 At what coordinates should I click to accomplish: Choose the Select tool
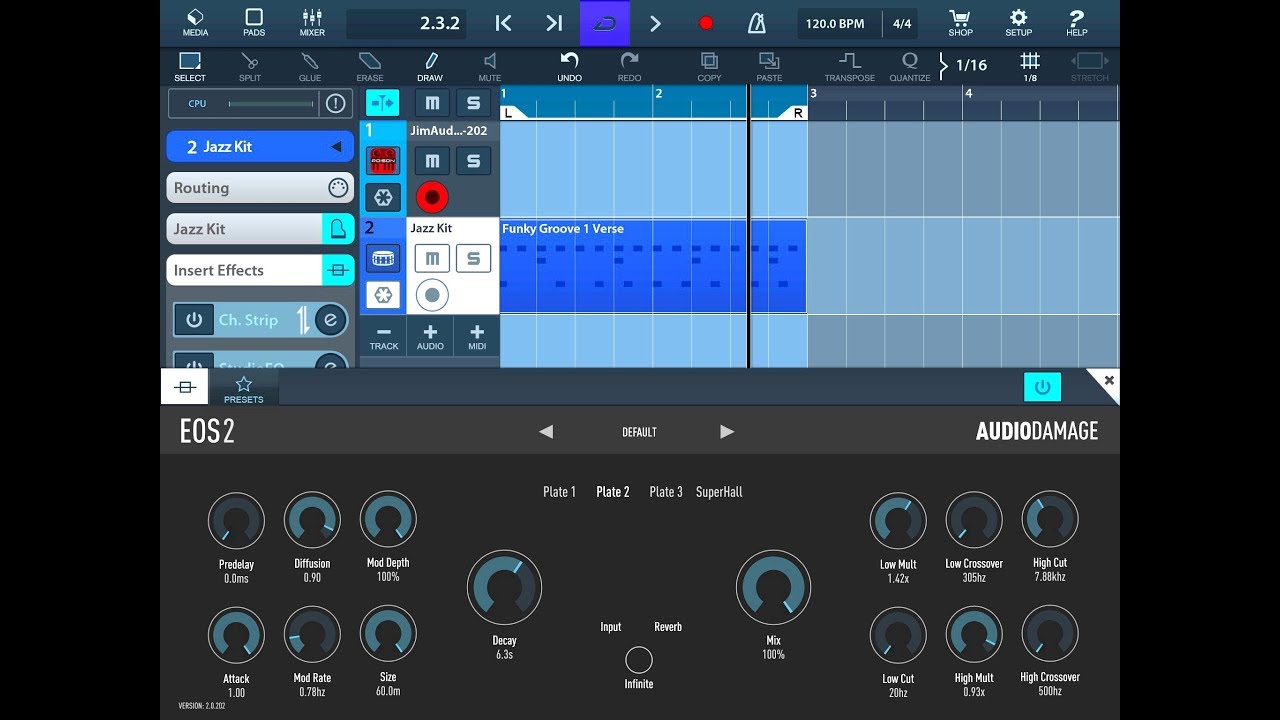click(190, 67)
